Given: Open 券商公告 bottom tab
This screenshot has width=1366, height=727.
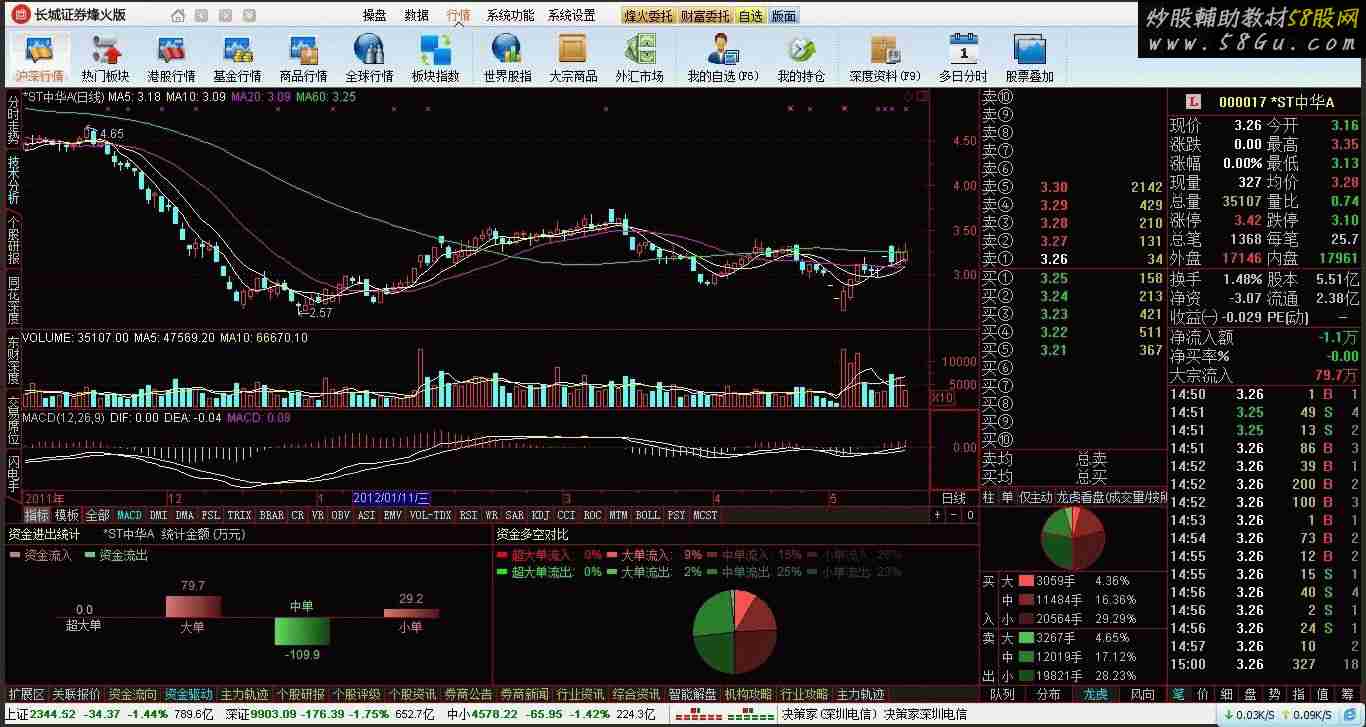Looking at the screenshot, I should 469,694.
